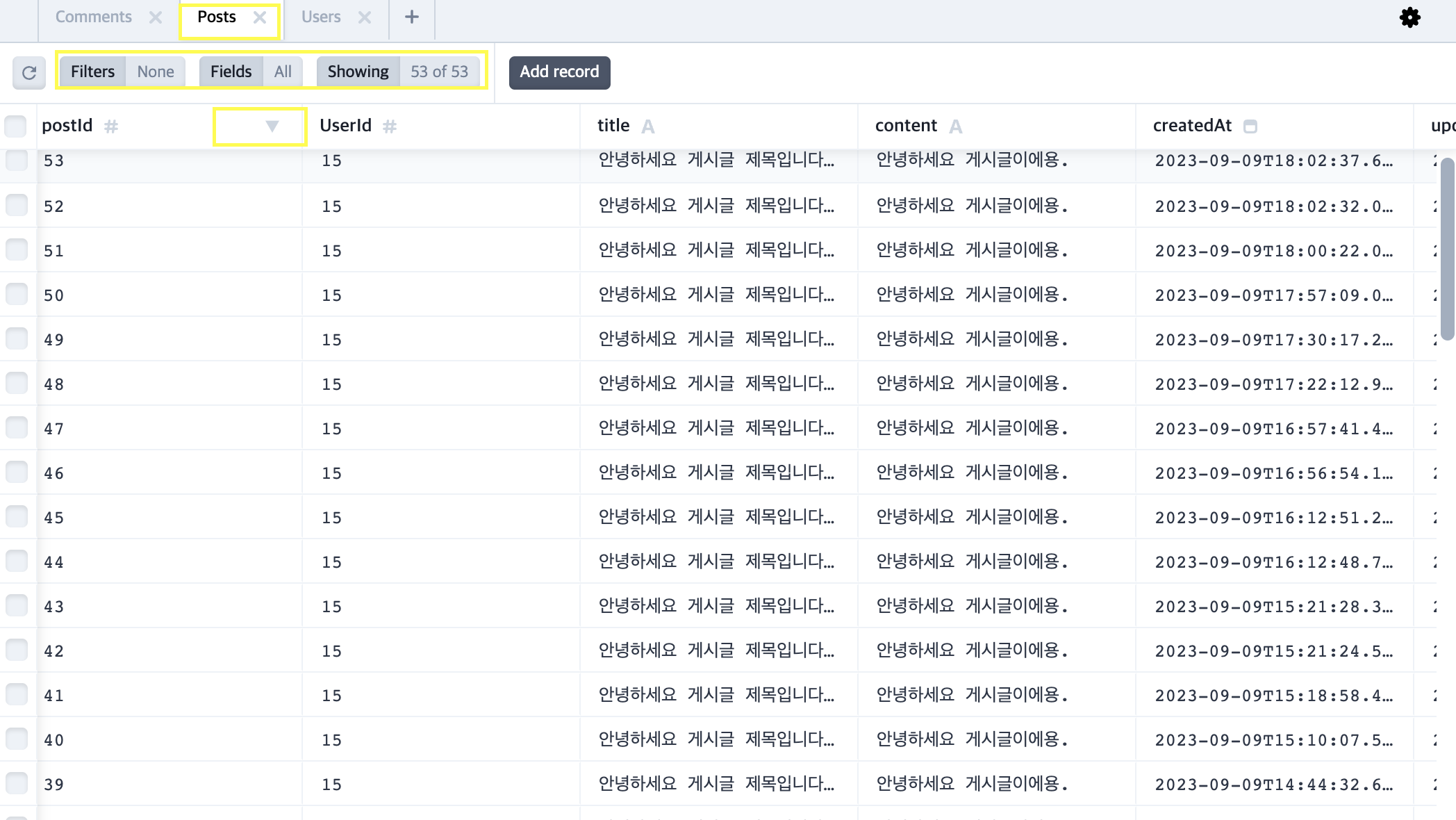Click the calendar icon next to createdAt
Viewport: 1456px width, 820px height.
coord(1250,126)
